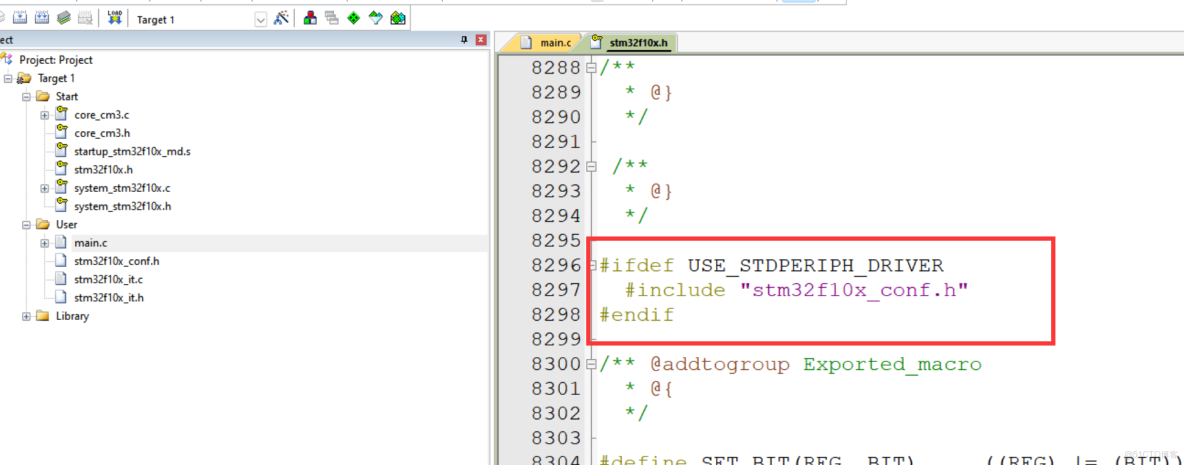Select startup_stm32f10x_md.s in the tree
This screenshot has height=465, width=1184.
tap(133, 152)
